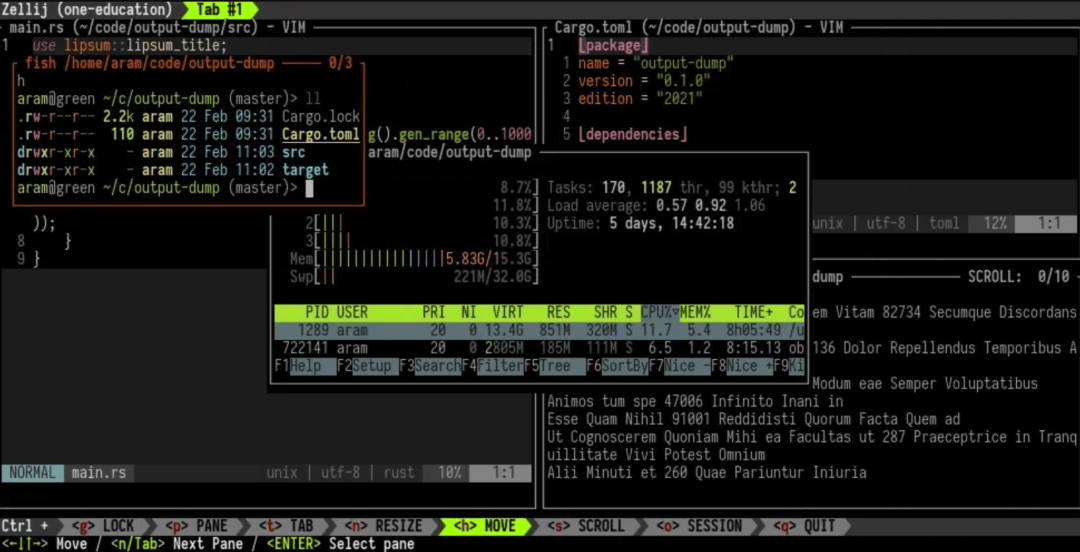Sort by MEM% column header in htop
Viewport: 1080px width, 552px height.
pyautogui.click(x=698, y=313)
